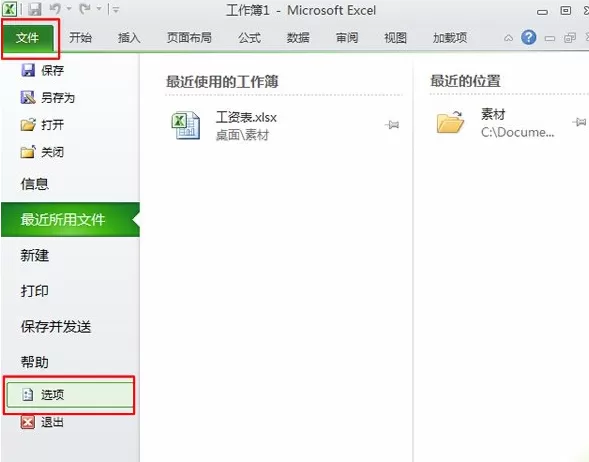This screenshot has height=462, width=589.
Task: Click the open folder icon beside 打开
Action: point(28,124)
